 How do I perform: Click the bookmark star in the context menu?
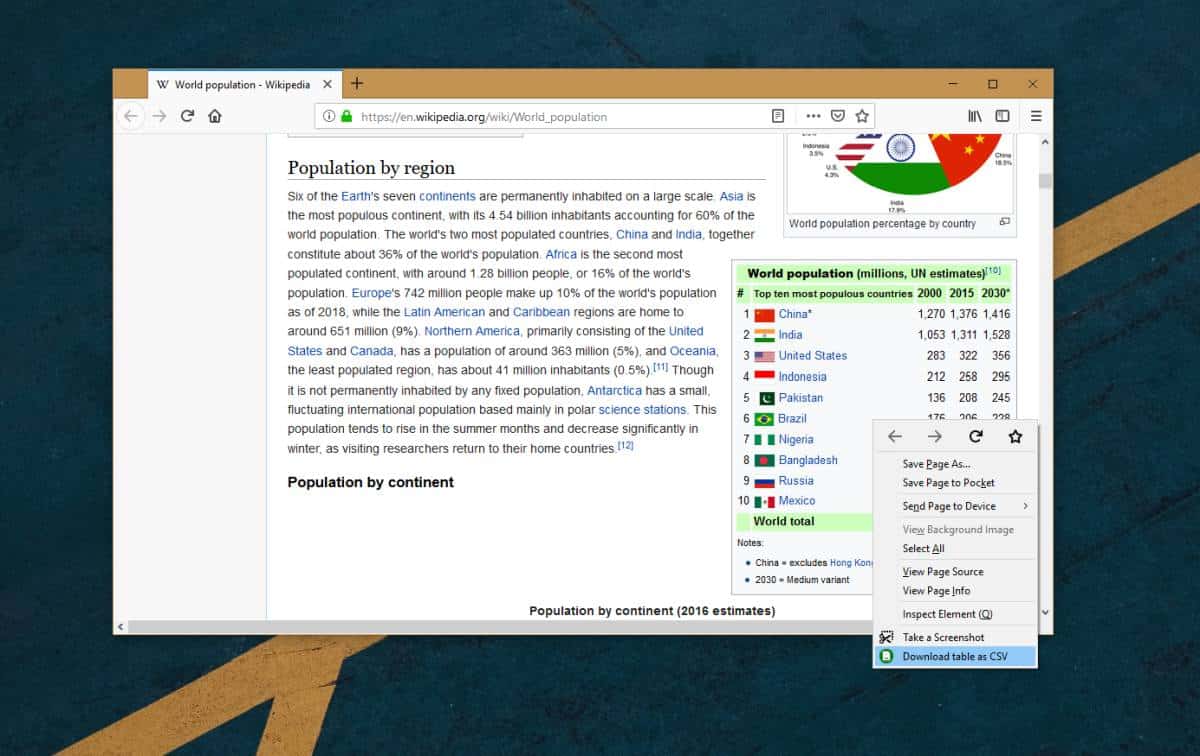point(1016,437)
